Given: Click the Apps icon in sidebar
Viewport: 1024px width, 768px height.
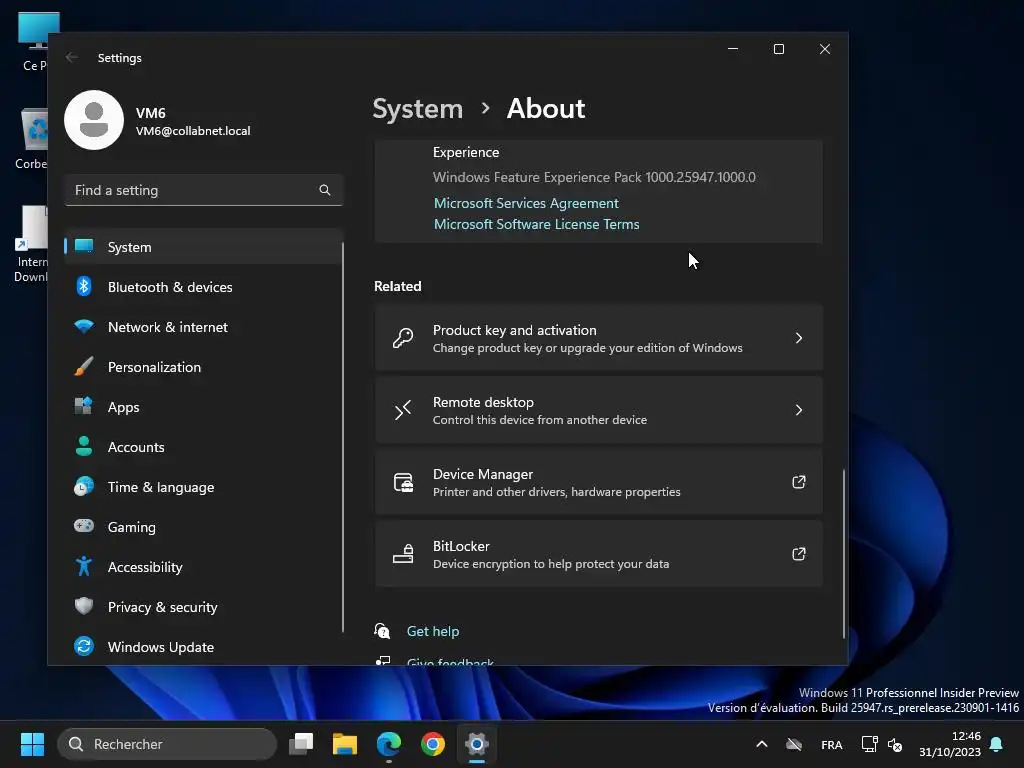Looking at the screenshot, I should tap(84, 406).
